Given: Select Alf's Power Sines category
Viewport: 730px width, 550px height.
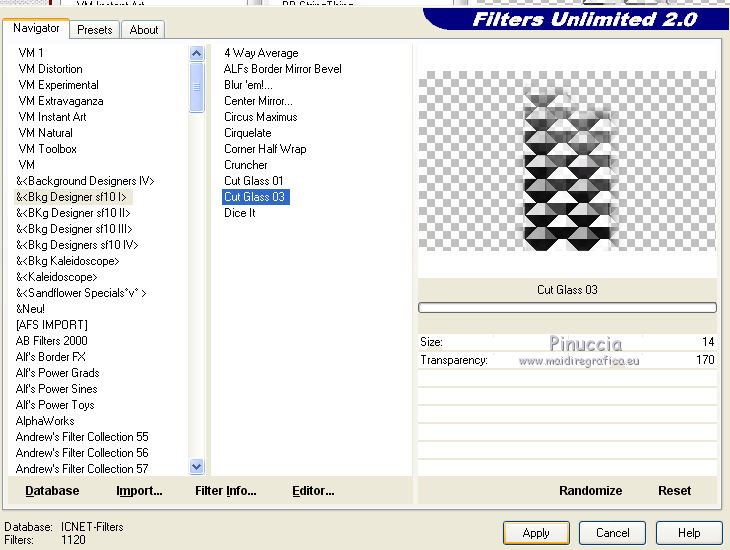Looking at the screenshot, I should [56, 389].
